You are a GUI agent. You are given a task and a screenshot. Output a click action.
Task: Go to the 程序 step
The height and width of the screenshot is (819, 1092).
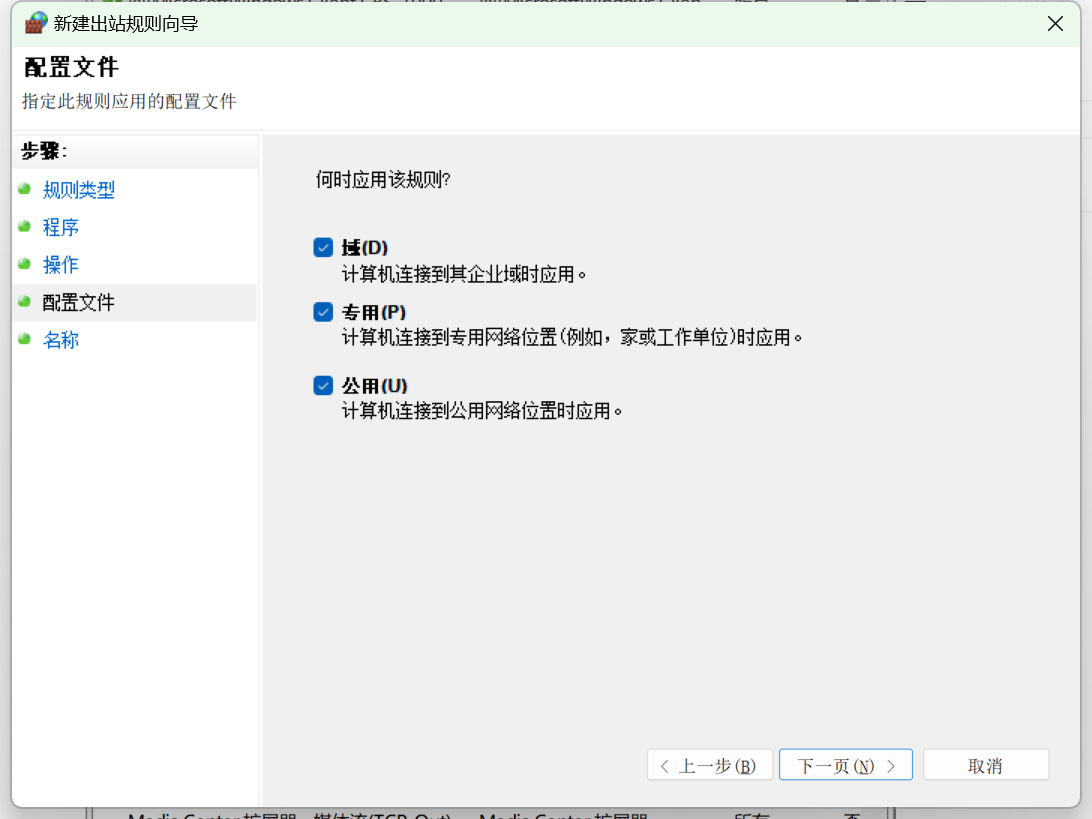pyautogui.click(x=61, y=228)
